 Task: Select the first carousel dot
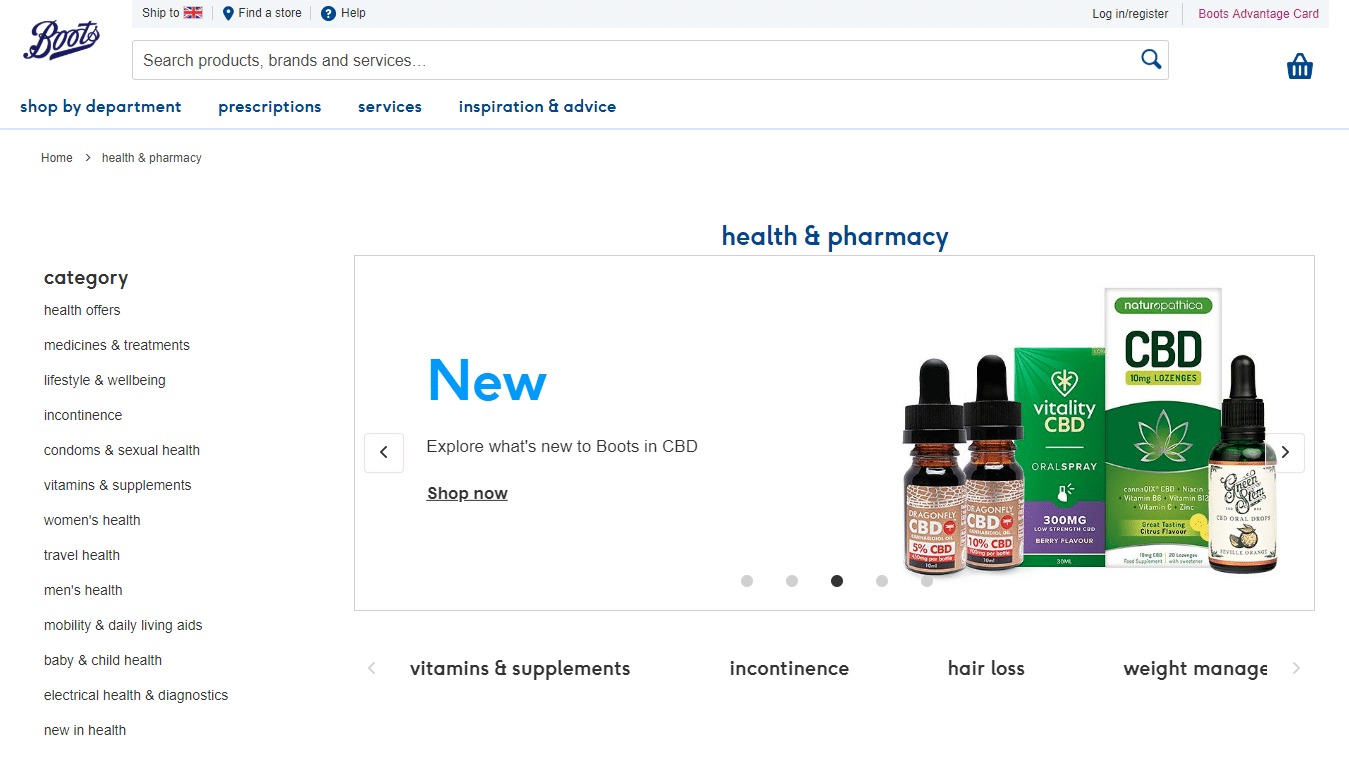coord(747,581)
